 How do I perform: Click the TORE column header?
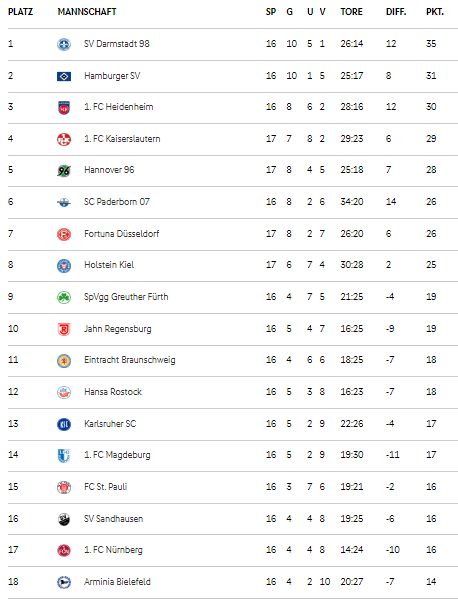(351, 12)
